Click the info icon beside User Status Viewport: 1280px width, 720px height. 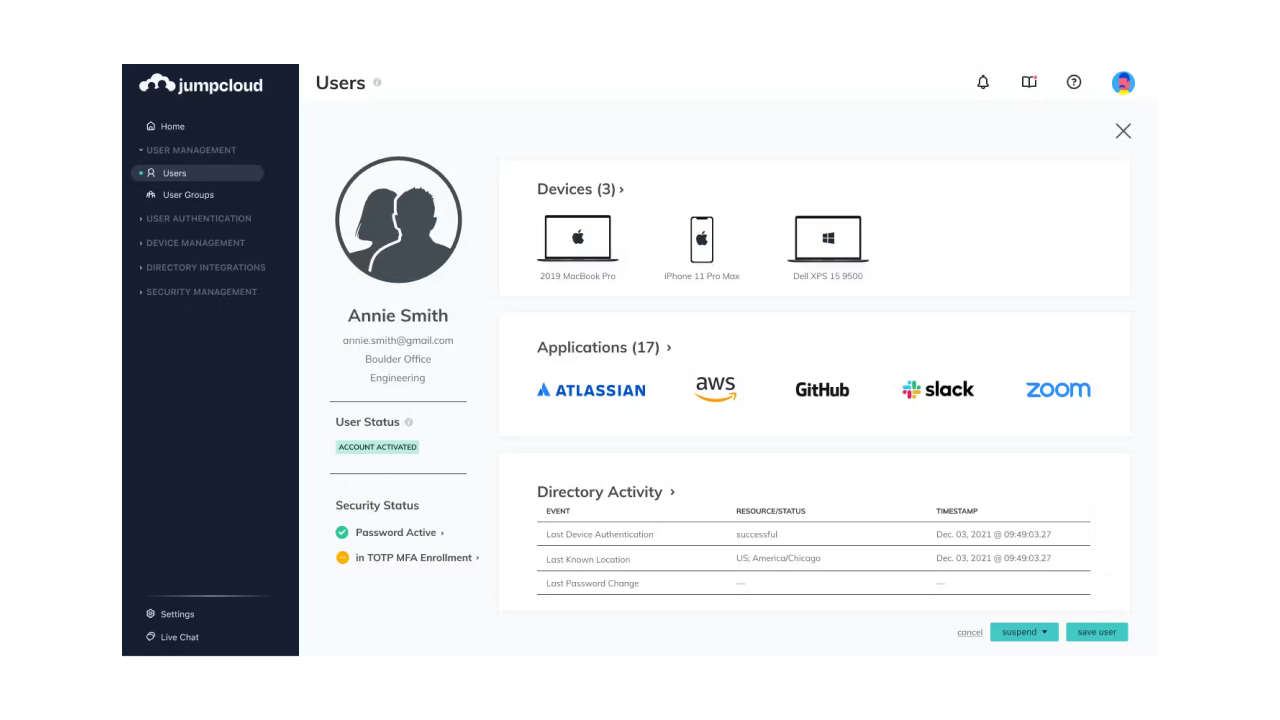[x=409, y=422]
